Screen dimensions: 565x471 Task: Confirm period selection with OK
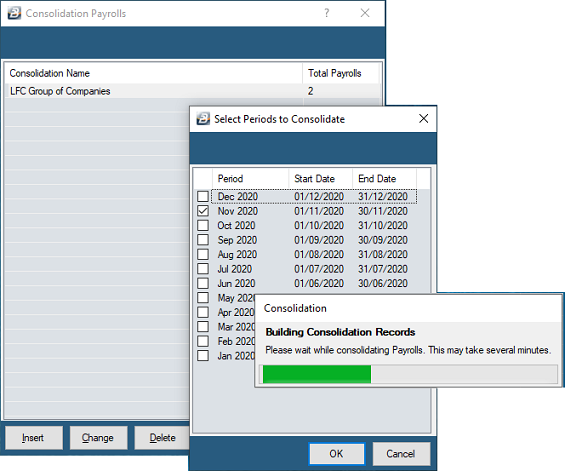point(337,454)
